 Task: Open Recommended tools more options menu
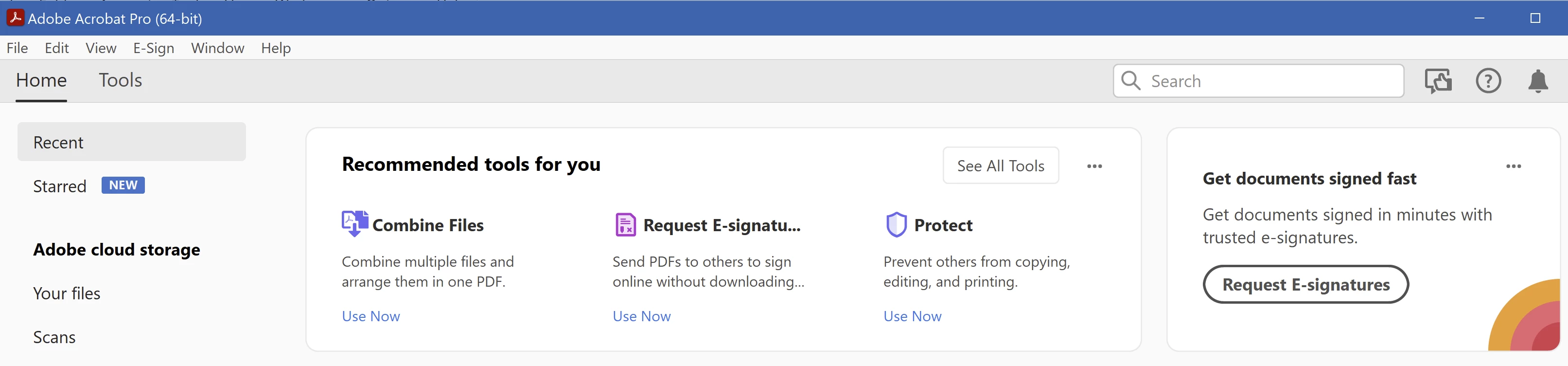pos(1094,166)
